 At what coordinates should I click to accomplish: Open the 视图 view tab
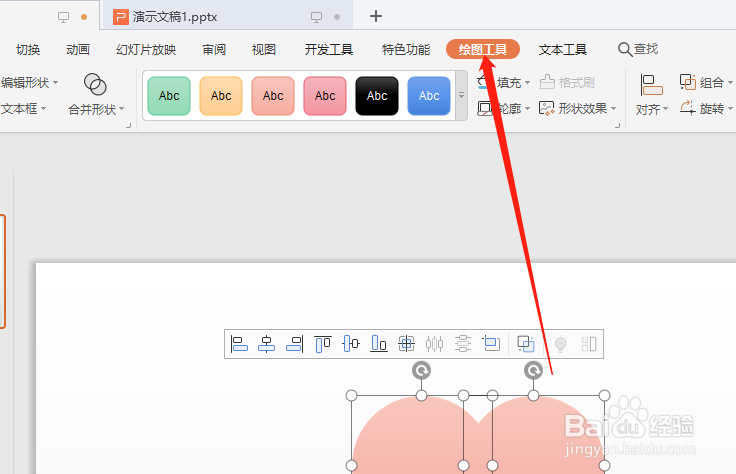point(264,49)
